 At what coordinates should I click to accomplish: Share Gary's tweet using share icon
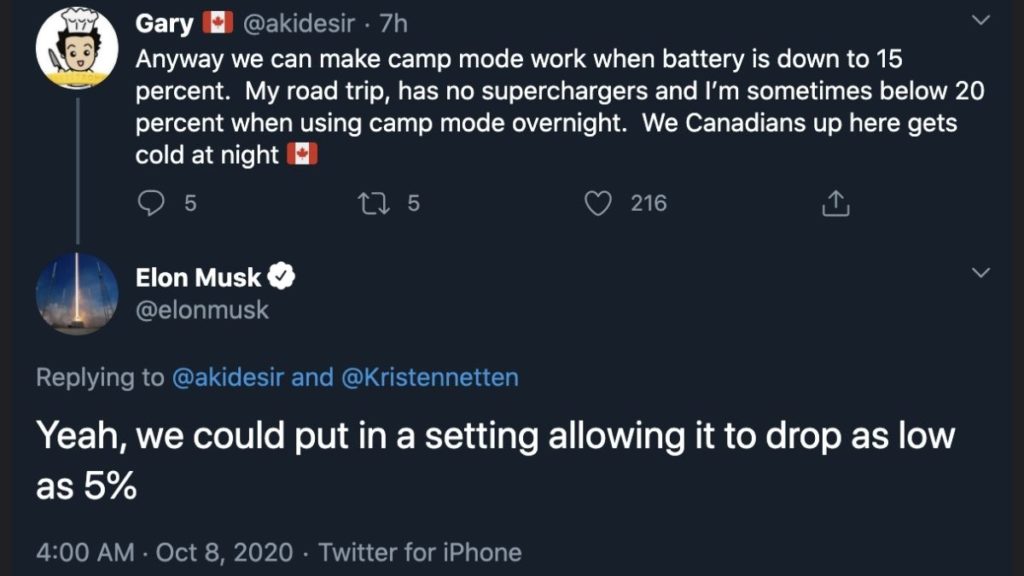835,204
